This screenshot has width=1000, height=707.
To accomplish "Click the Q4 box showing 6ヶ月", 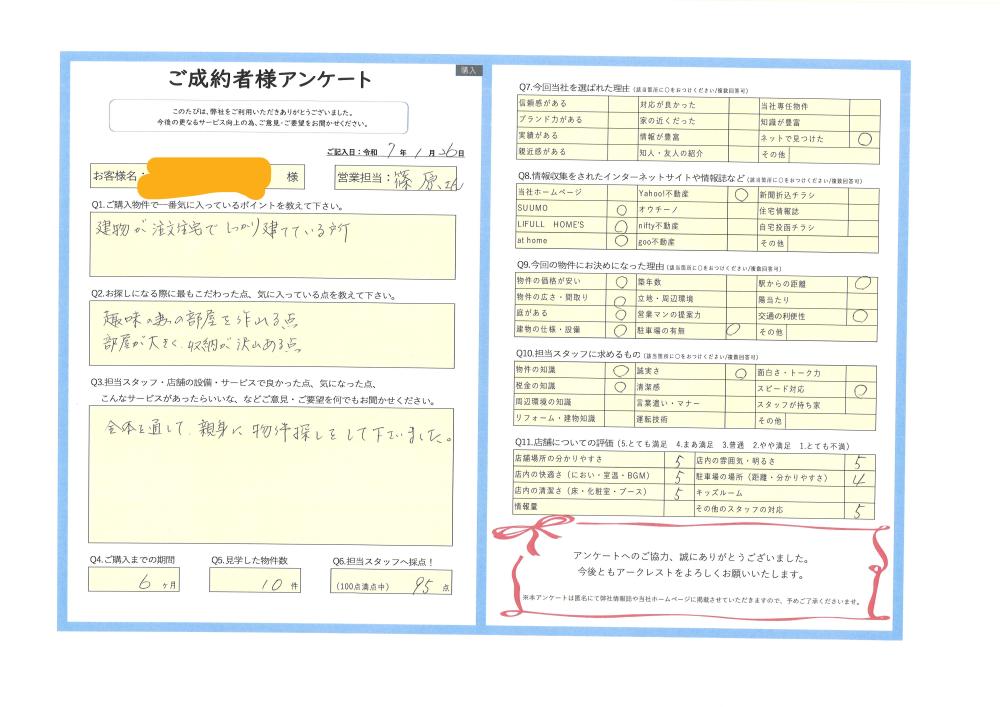I will (x=133, y=580).
